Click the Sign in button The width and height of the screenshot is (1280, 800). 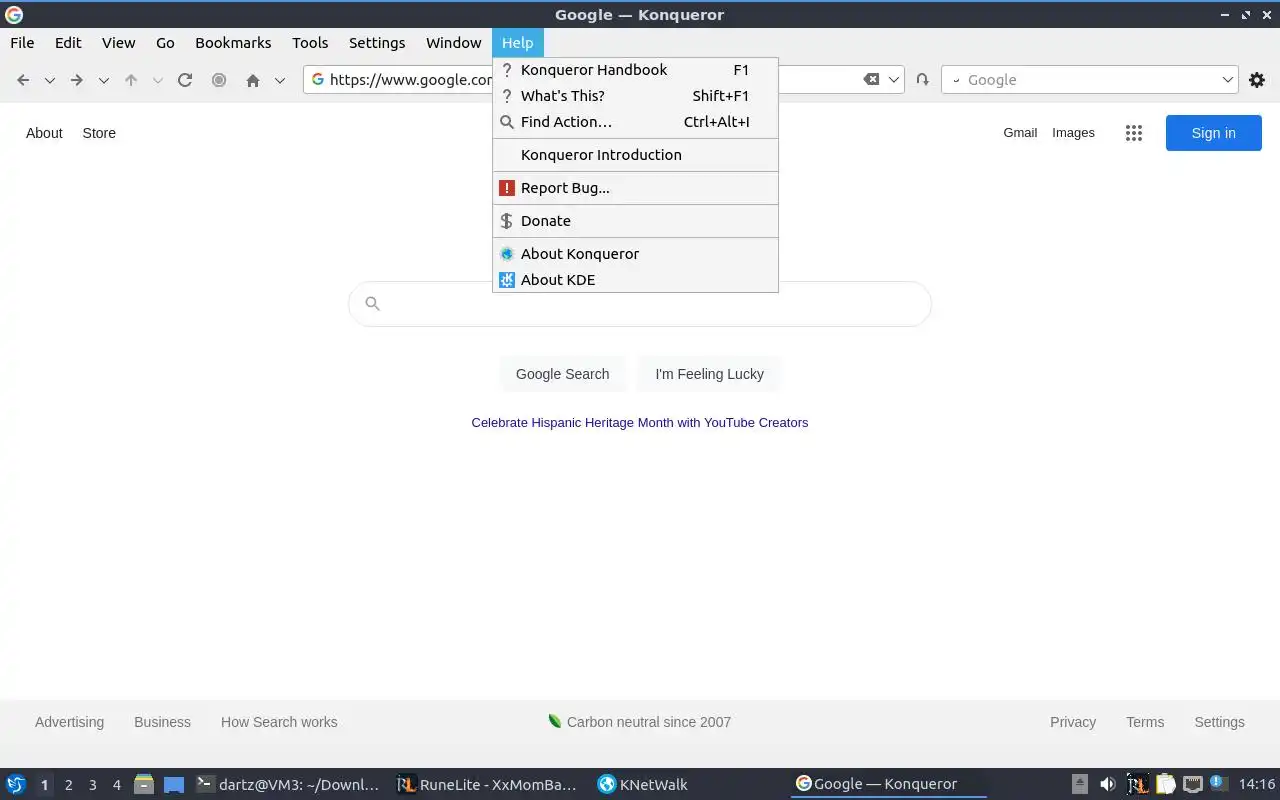pyautogui.click(x=1213, y=133)
